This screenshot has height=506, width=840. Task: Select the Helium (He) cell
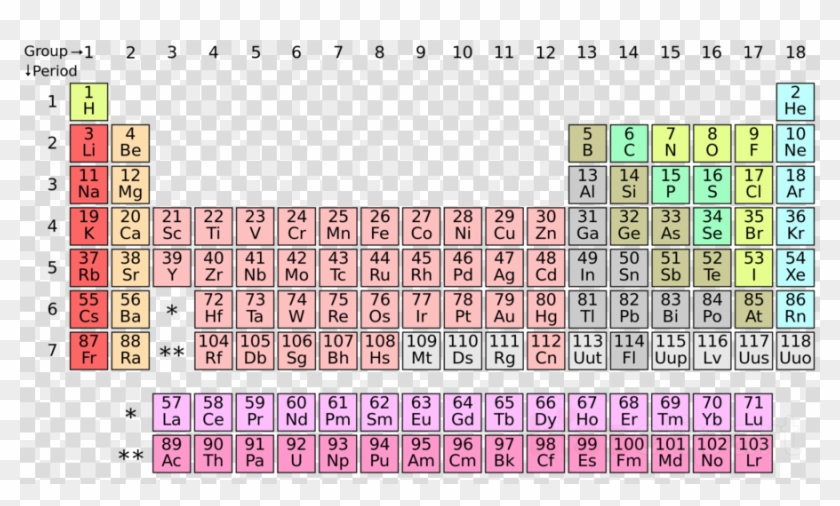click(x=795, y=102)
